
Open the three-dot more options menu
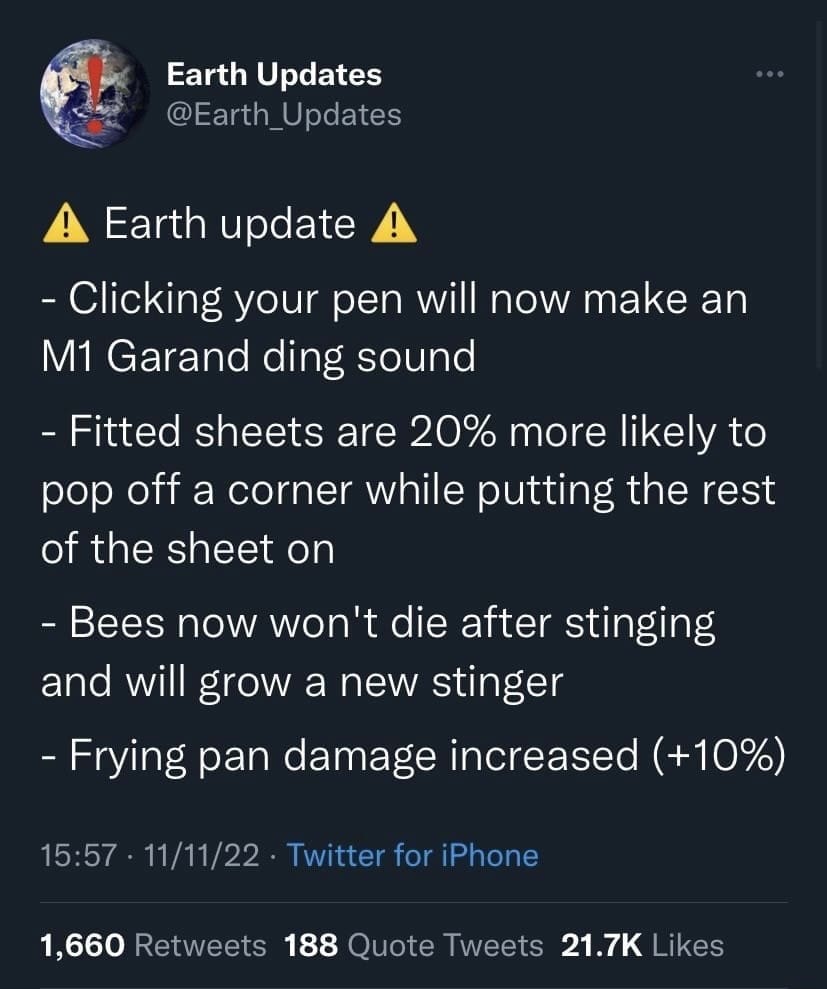point(770,75)
